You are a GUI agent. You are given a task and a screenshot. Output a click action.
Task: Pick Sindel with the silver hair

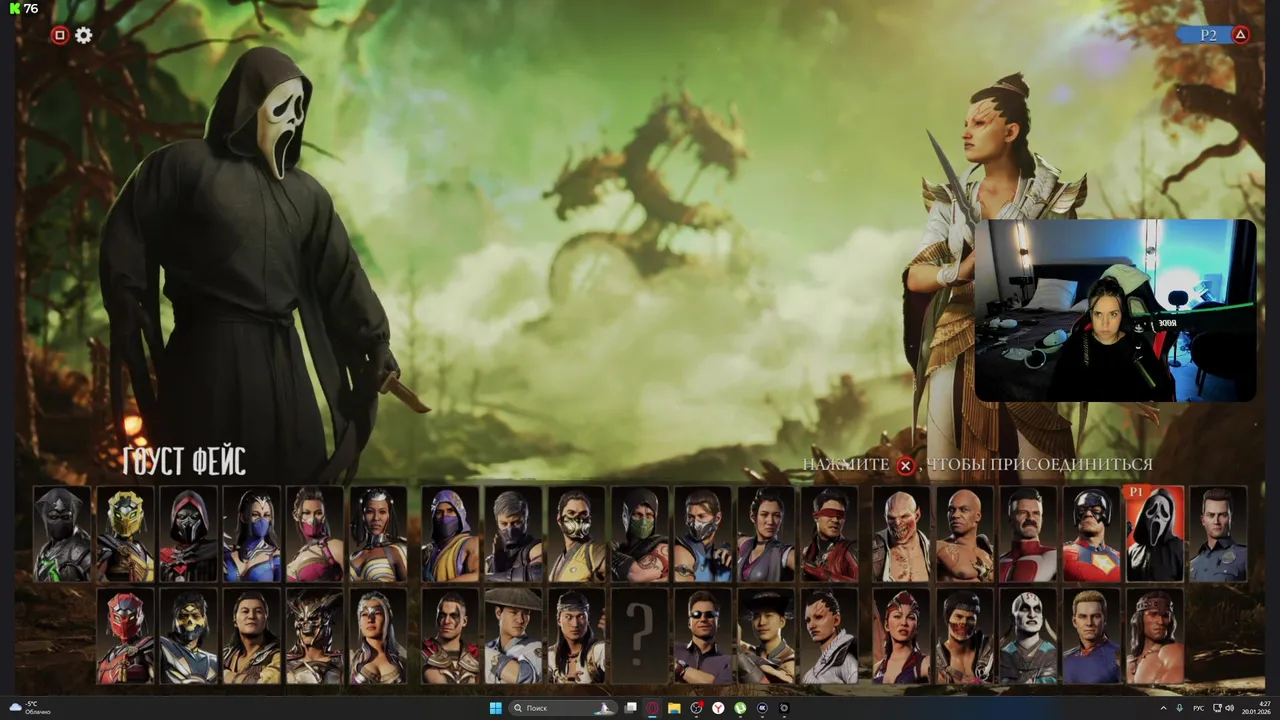pos(377,636)
